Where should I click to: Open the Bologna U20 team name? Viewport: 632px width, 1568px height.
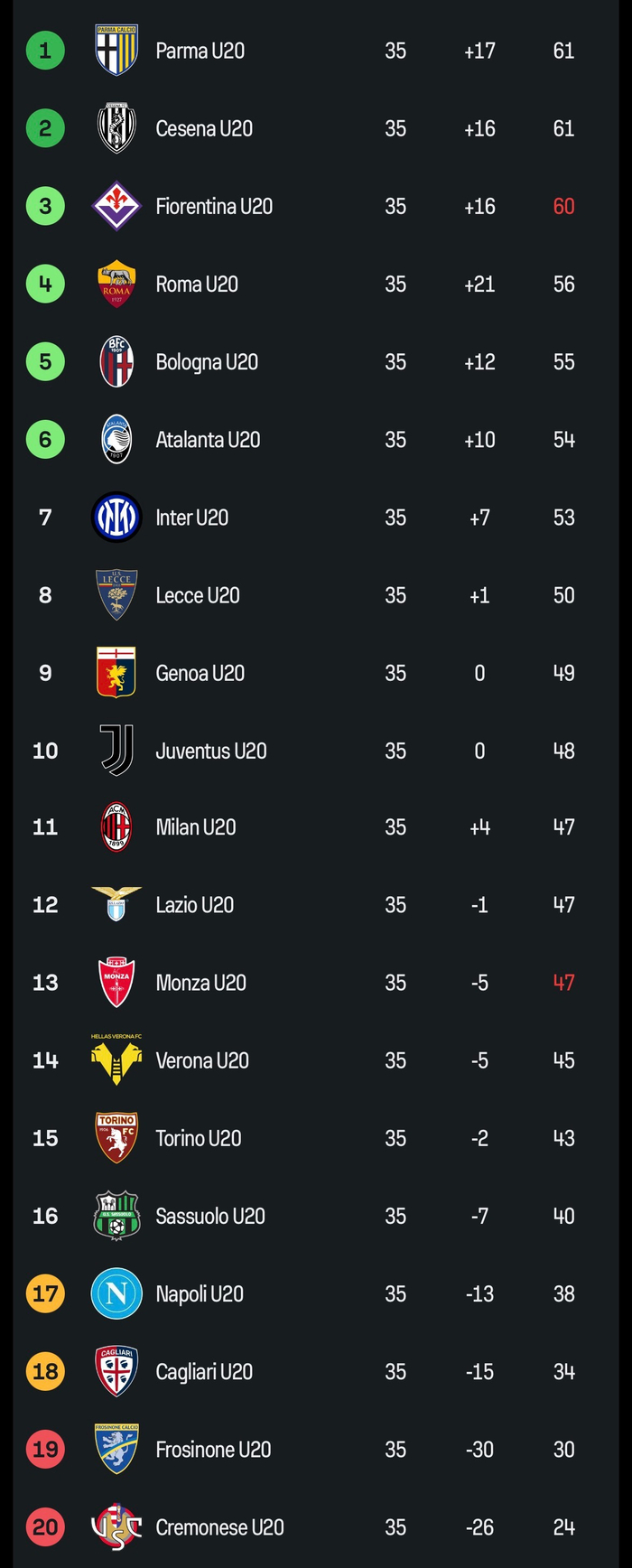[207, 362]
